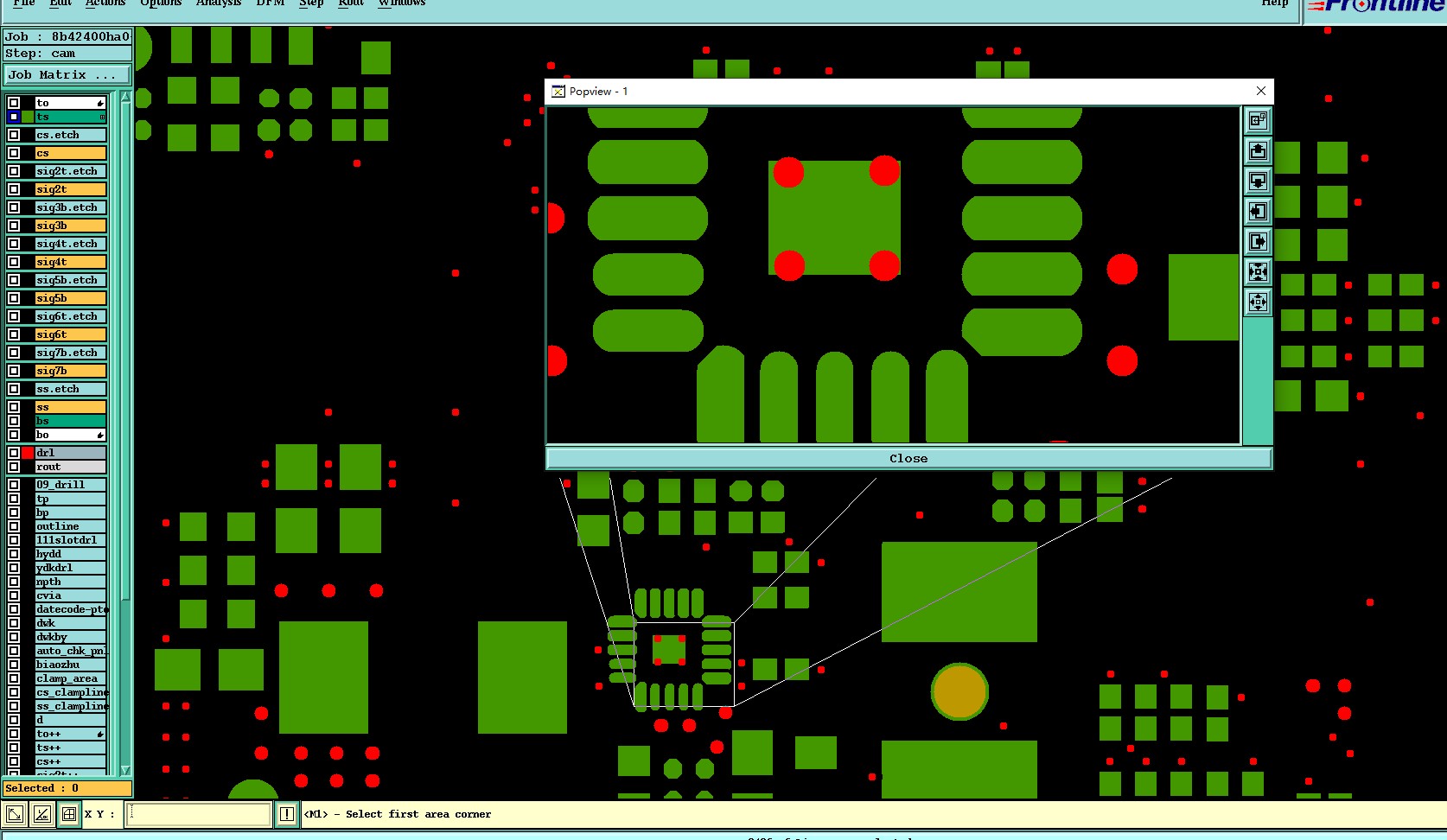Click the diagonal arrow coordinate mode icon
This screenshot has width=1447, height=840.
tap(15, 814)
